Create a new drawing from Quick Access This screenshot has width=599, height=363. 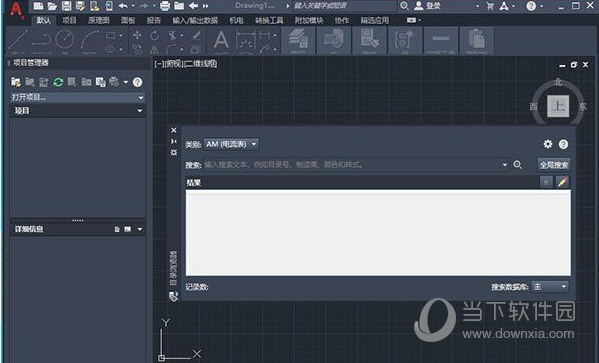pyautogui.click(x=38, y=6)
